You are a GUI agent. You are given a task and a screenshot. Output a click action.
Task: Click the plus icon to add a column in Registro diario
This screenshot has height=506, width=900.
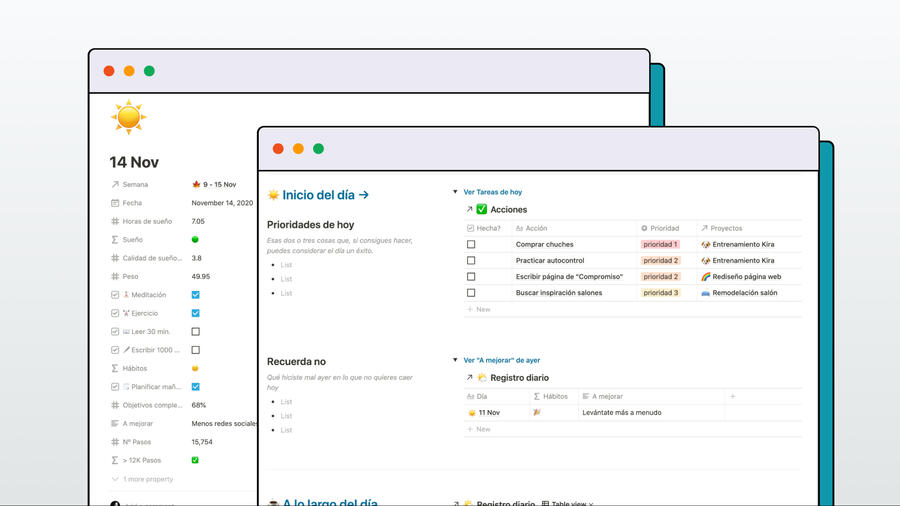click(x=732, y=396)
